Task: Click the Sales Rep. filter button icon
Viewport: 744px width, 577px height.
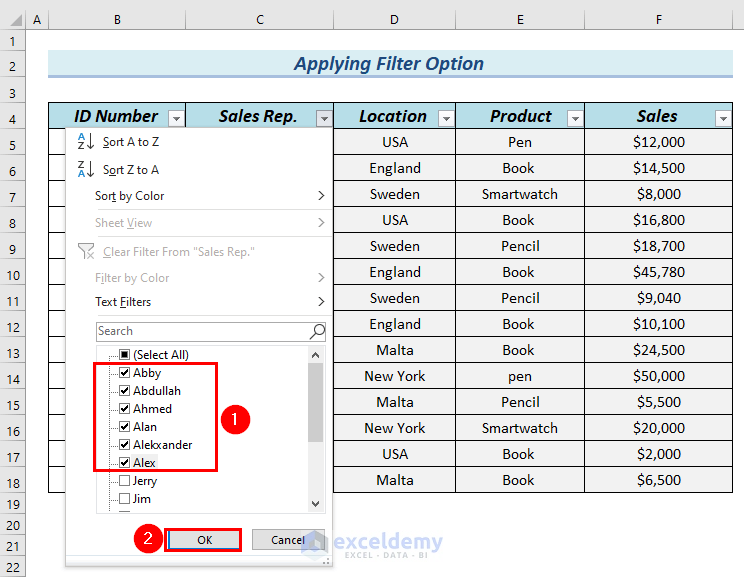Action: (x=323, y=118)
